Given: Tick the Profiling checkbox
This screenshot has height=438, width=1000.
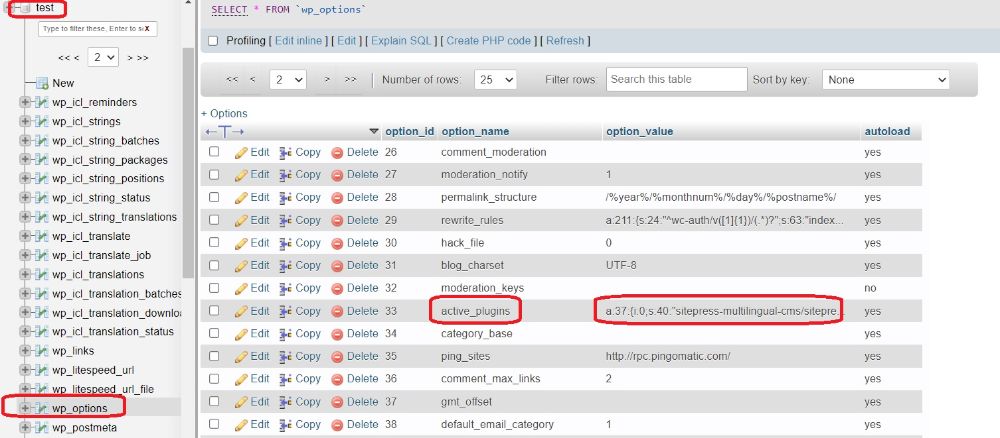Looking at the screenshot, I should (x=214, y=41).
